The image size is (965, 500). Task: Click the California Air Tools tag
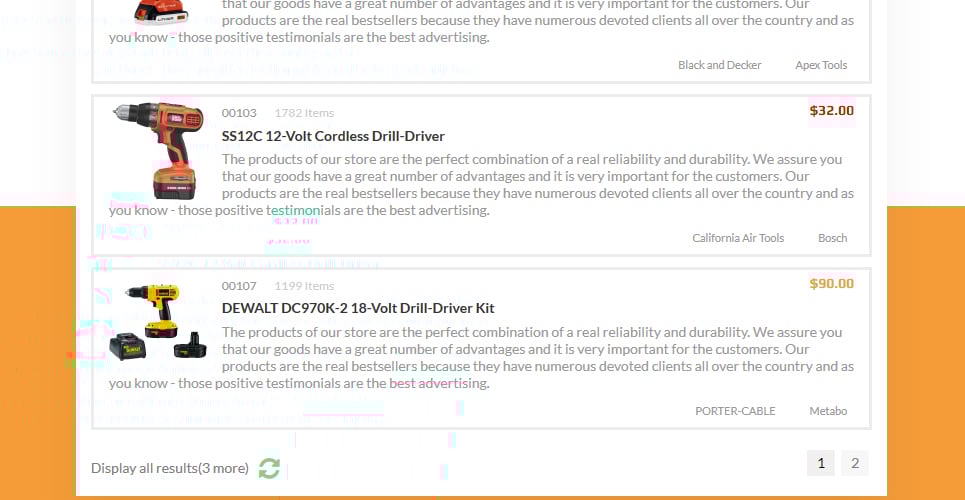[x=738, y=238]
